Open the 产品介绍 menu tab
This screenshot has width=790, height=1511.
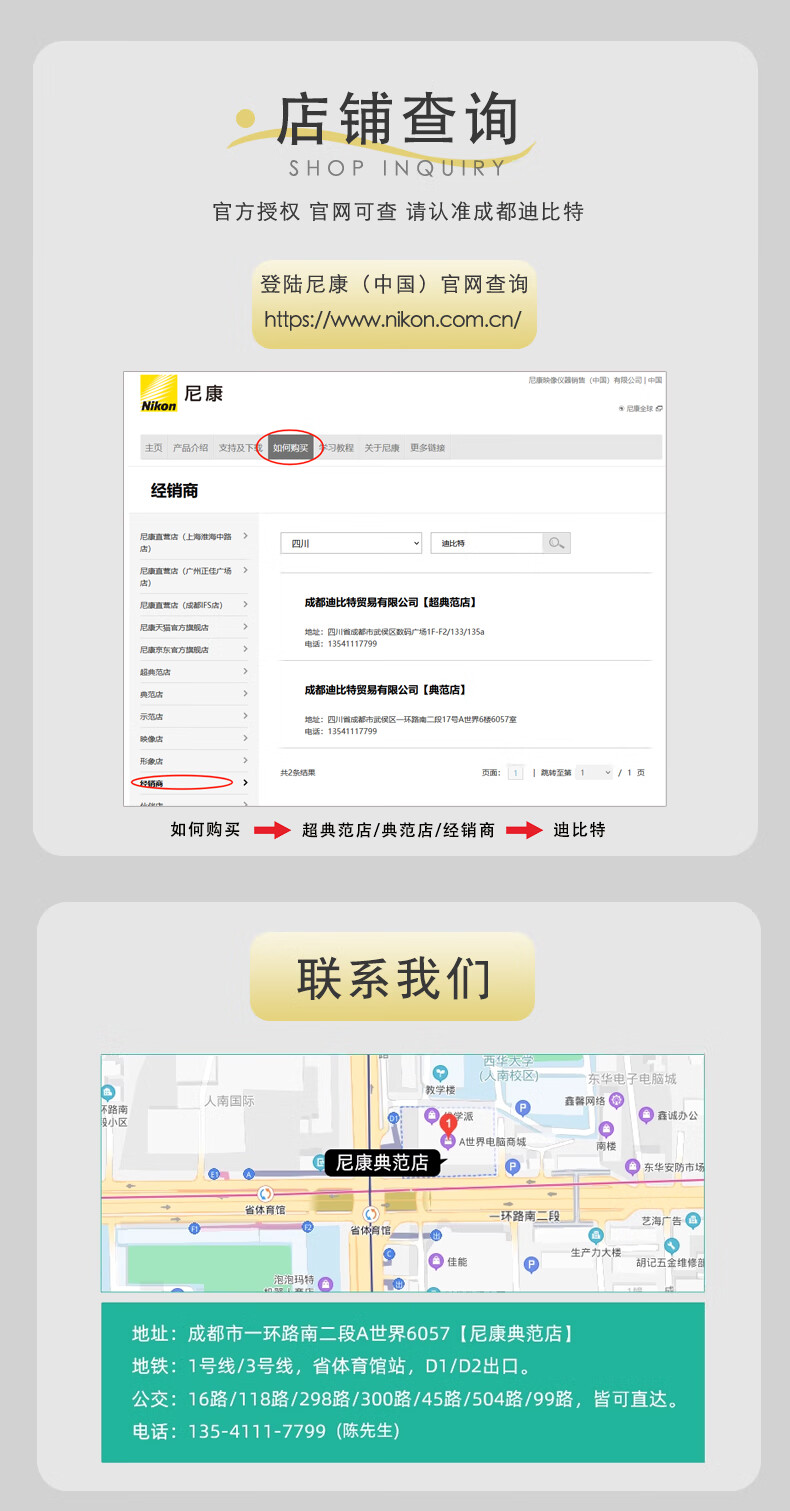190,448
